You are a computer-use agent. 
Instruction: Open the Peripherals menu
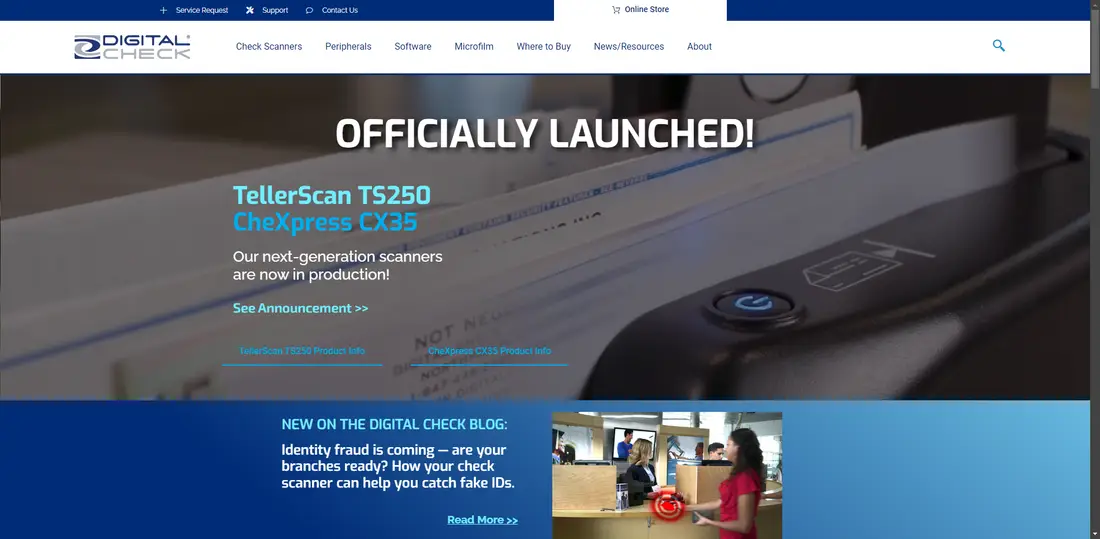click(x=348, y=46)
